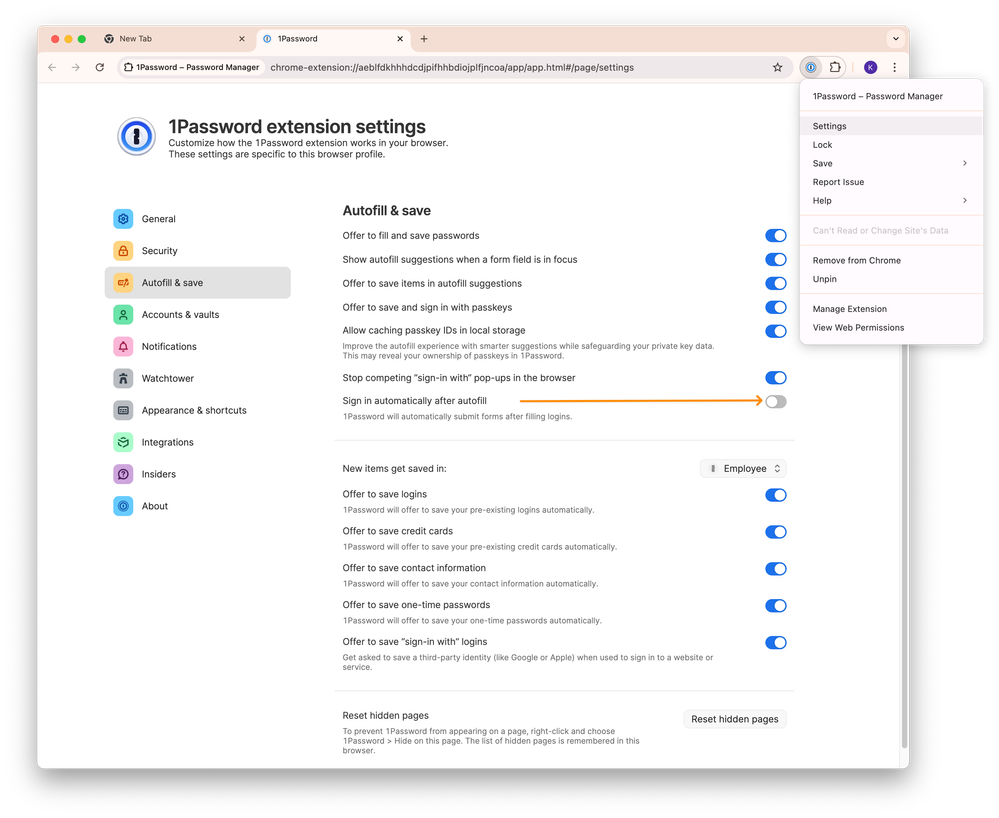
Task: Select Settings in the extension menu
Action: [891, 126]
